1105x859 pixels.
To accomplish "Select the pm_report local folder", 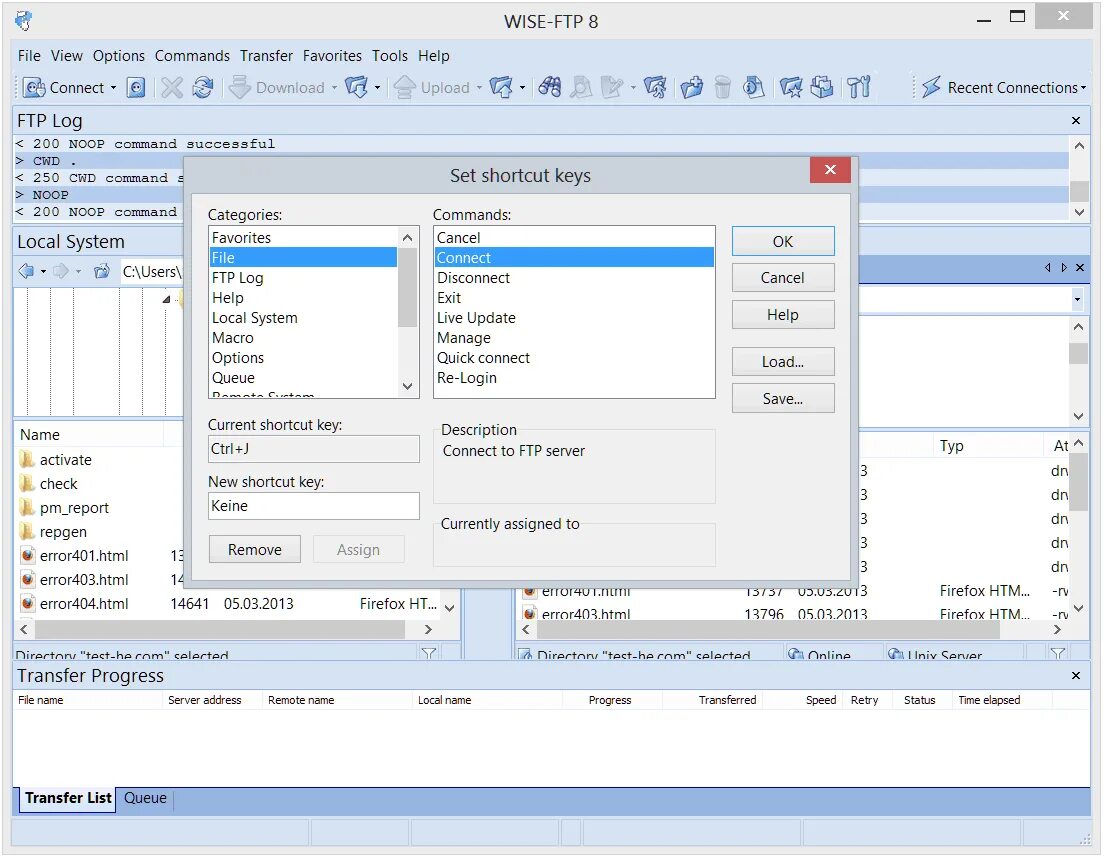I will [x=74, y=508].
